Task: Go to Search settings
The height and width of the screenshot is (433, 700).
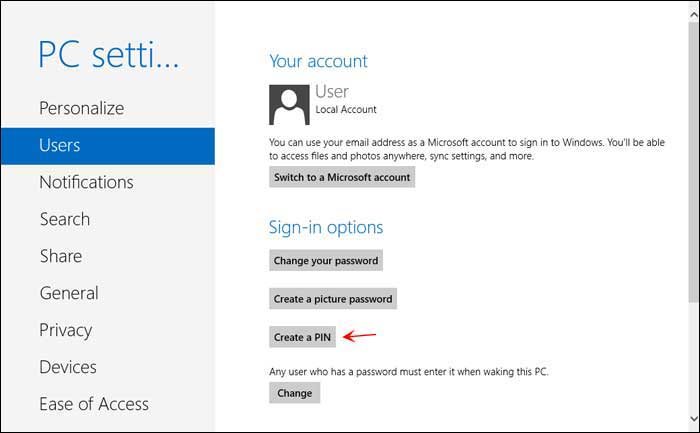Action: 65,219
